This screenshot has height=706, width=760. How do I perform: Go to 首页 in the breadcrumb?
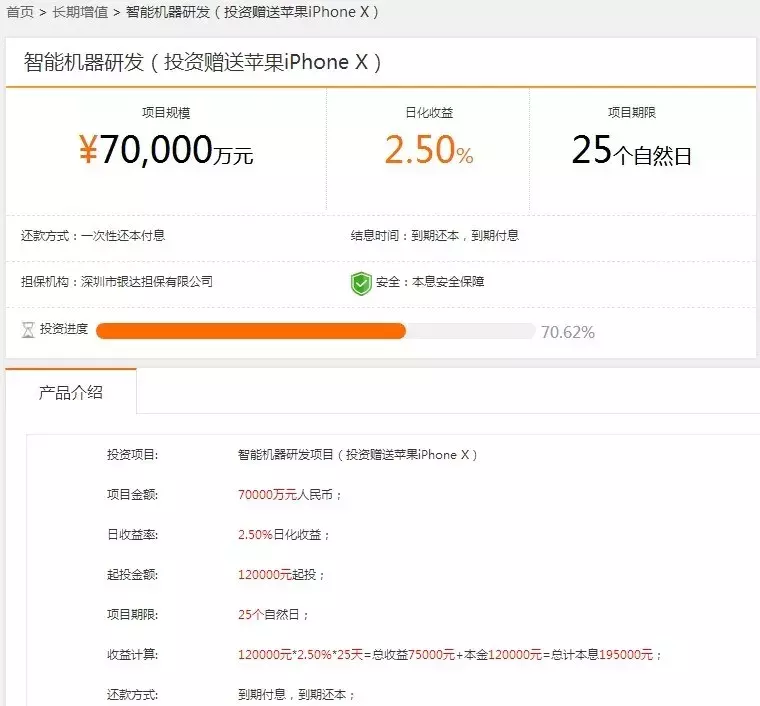20,12
